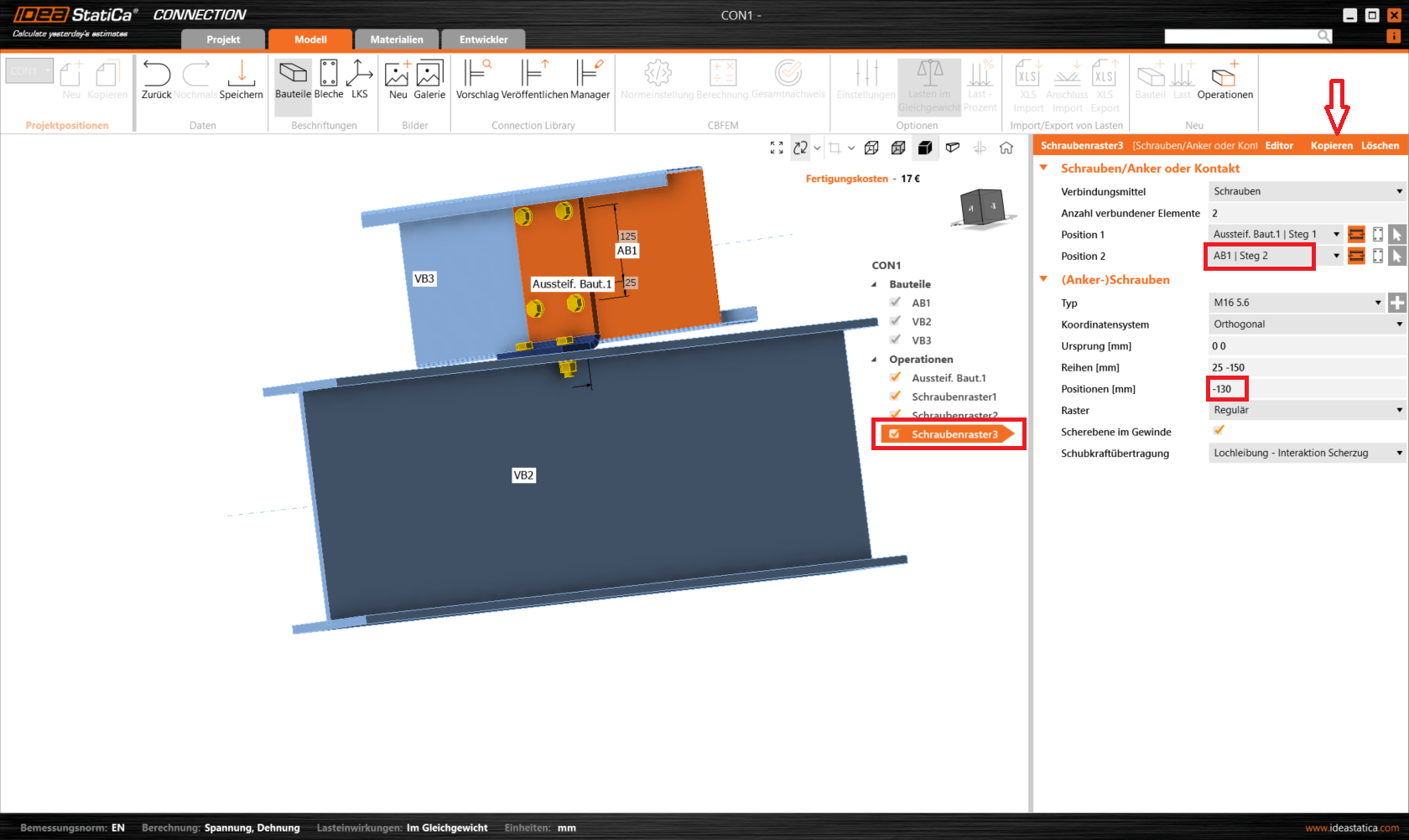Viewport: 1409px width, 840px height.
Task: Toggle Bauteile labels icon in ribbon
Action: [293, 75]
